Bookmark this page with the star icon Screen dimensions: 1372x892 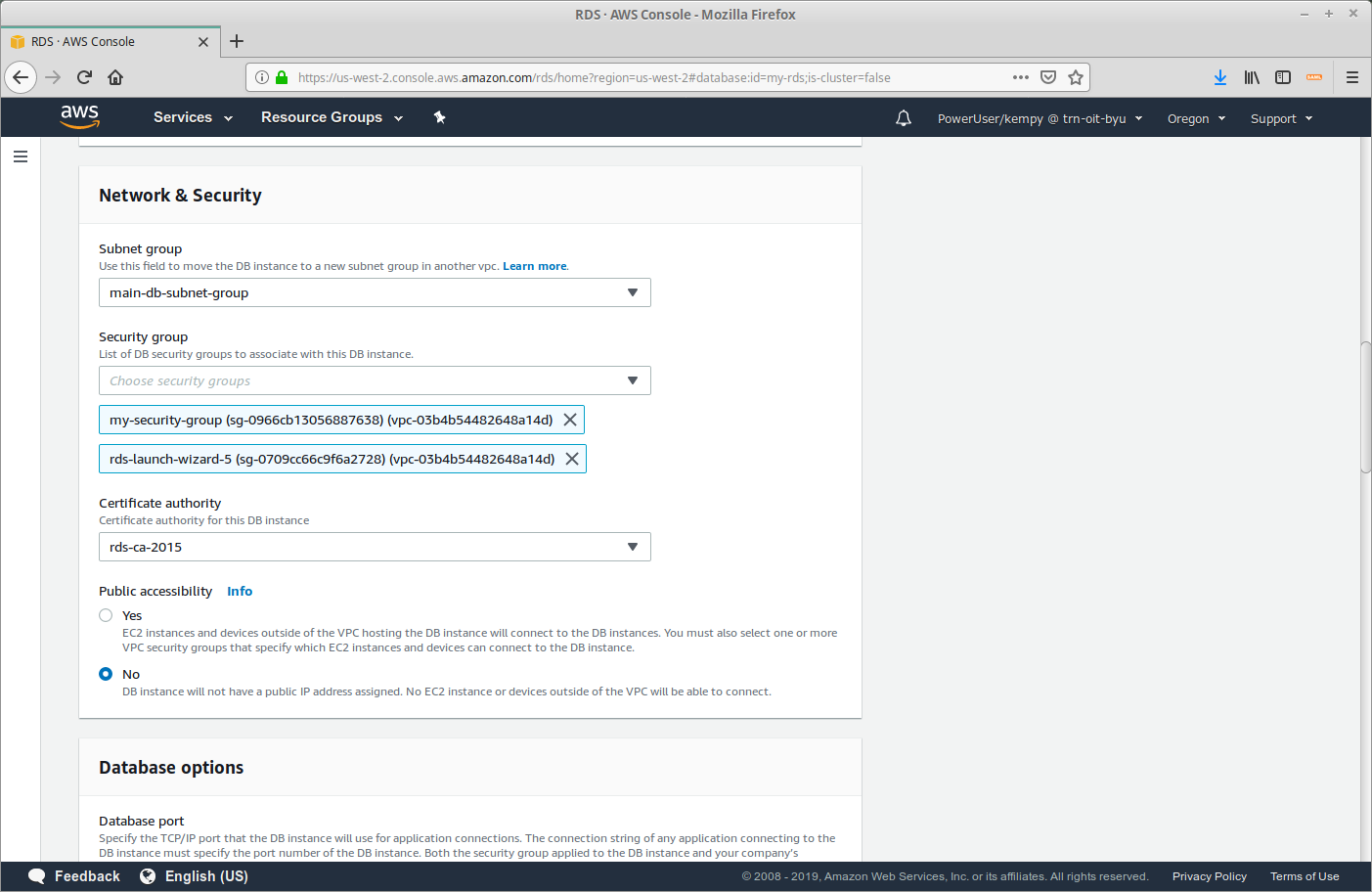tap(1076, 77)
